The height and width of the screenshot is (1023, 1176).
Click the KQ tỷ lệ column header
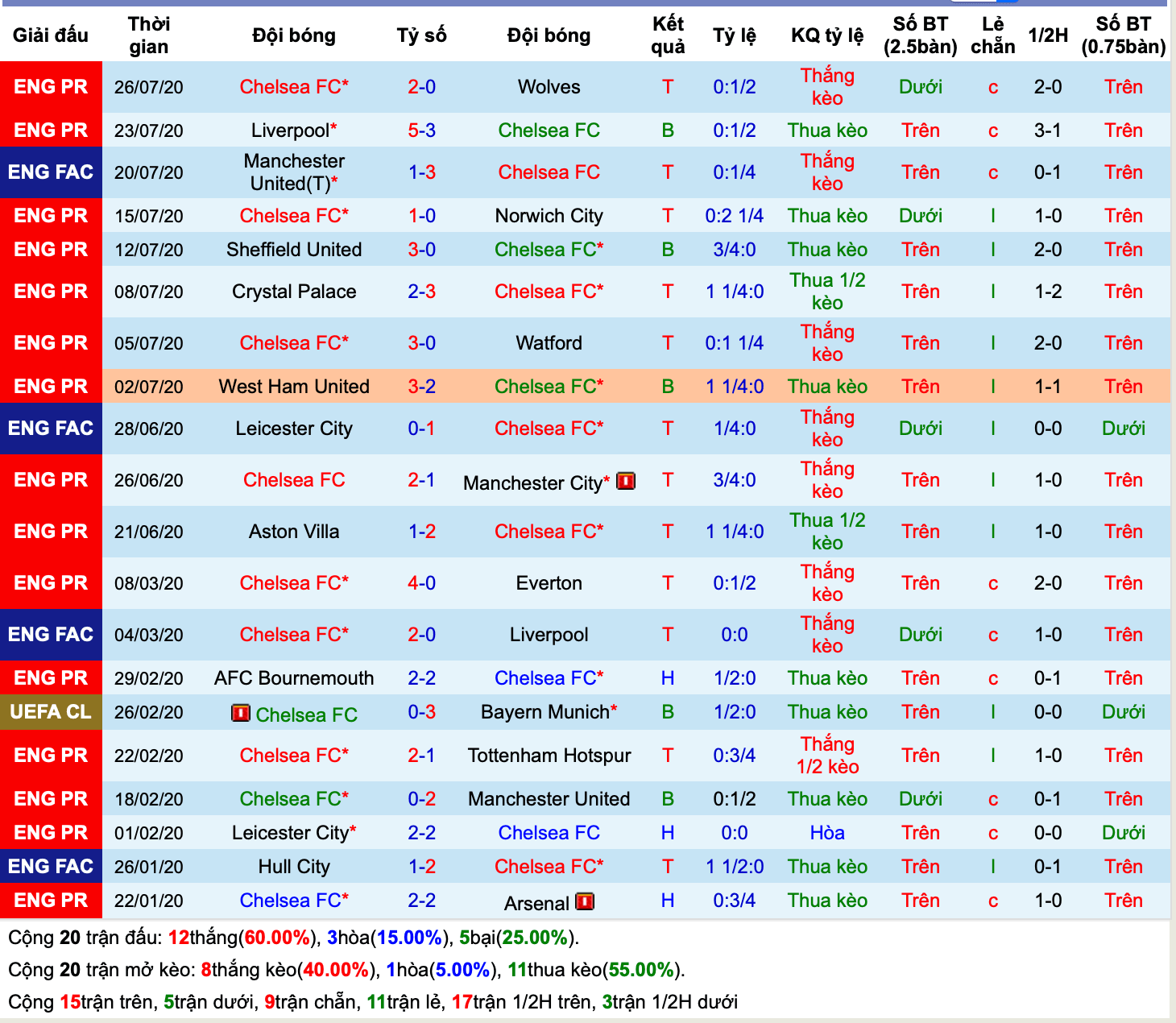tap(827, 35)
